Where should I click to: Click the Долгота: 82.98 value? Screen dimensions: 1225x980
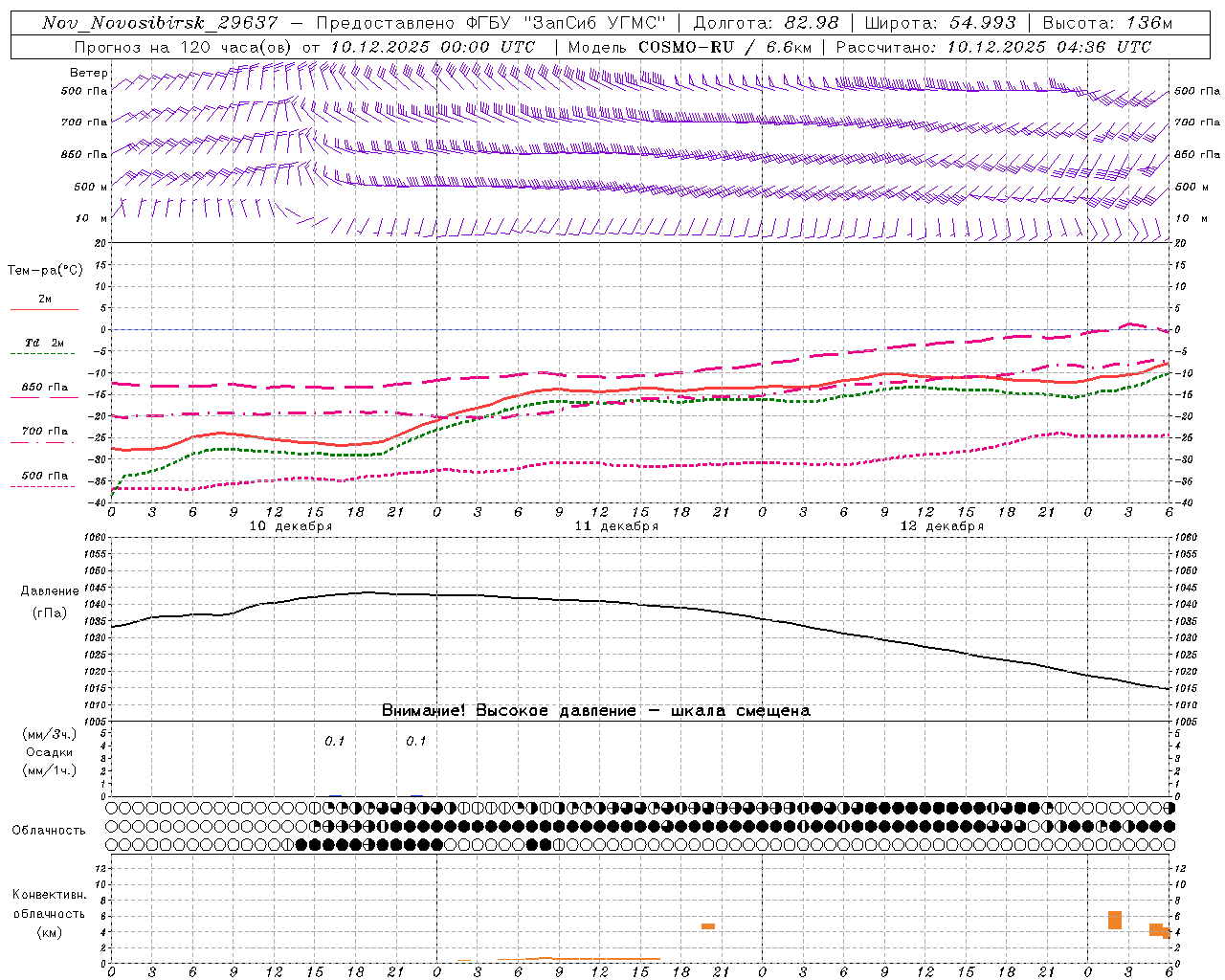(766, 23)
